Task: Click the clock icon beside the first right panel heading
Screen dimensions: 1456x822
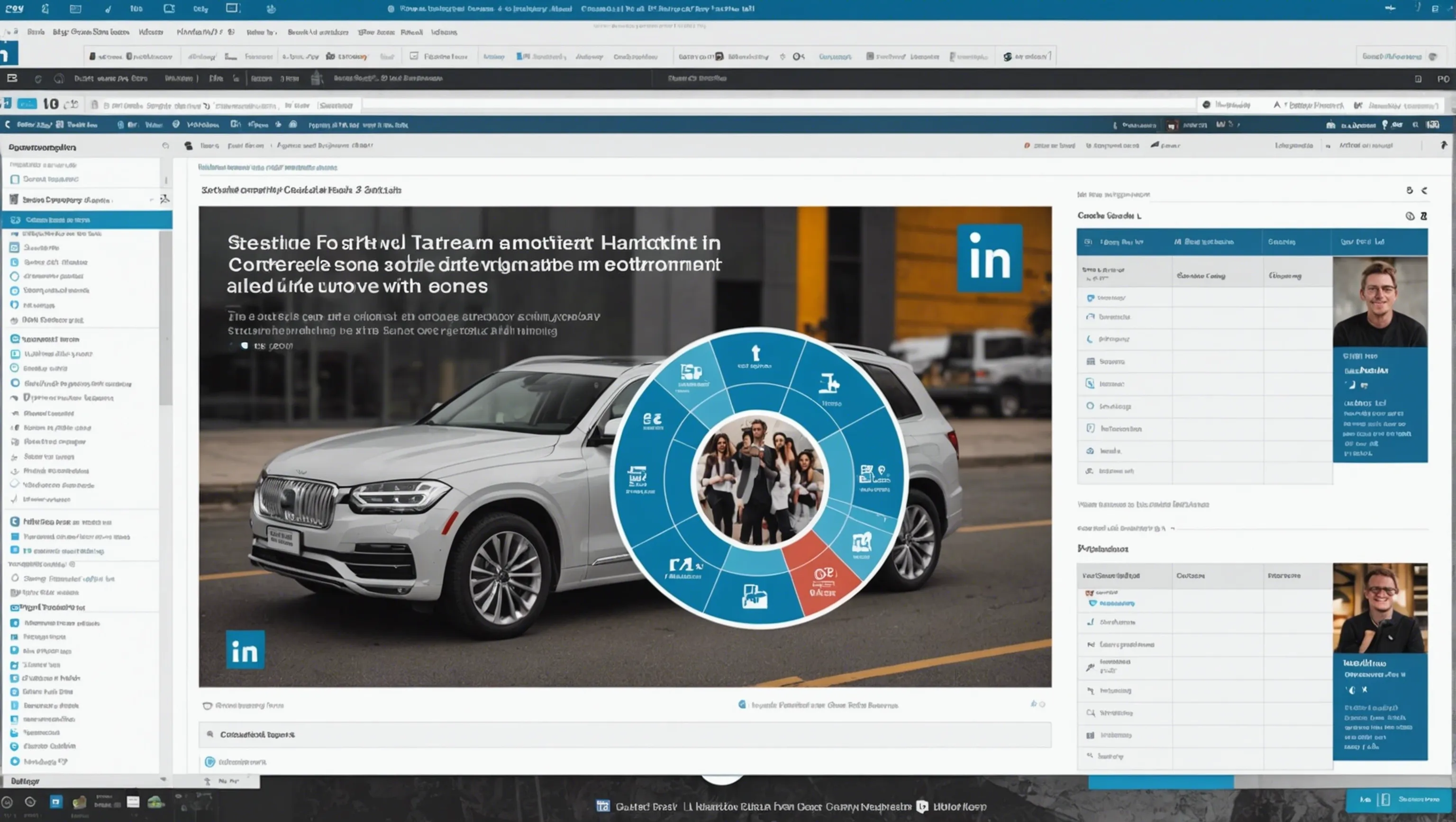Action: (x=1410, y=216)
